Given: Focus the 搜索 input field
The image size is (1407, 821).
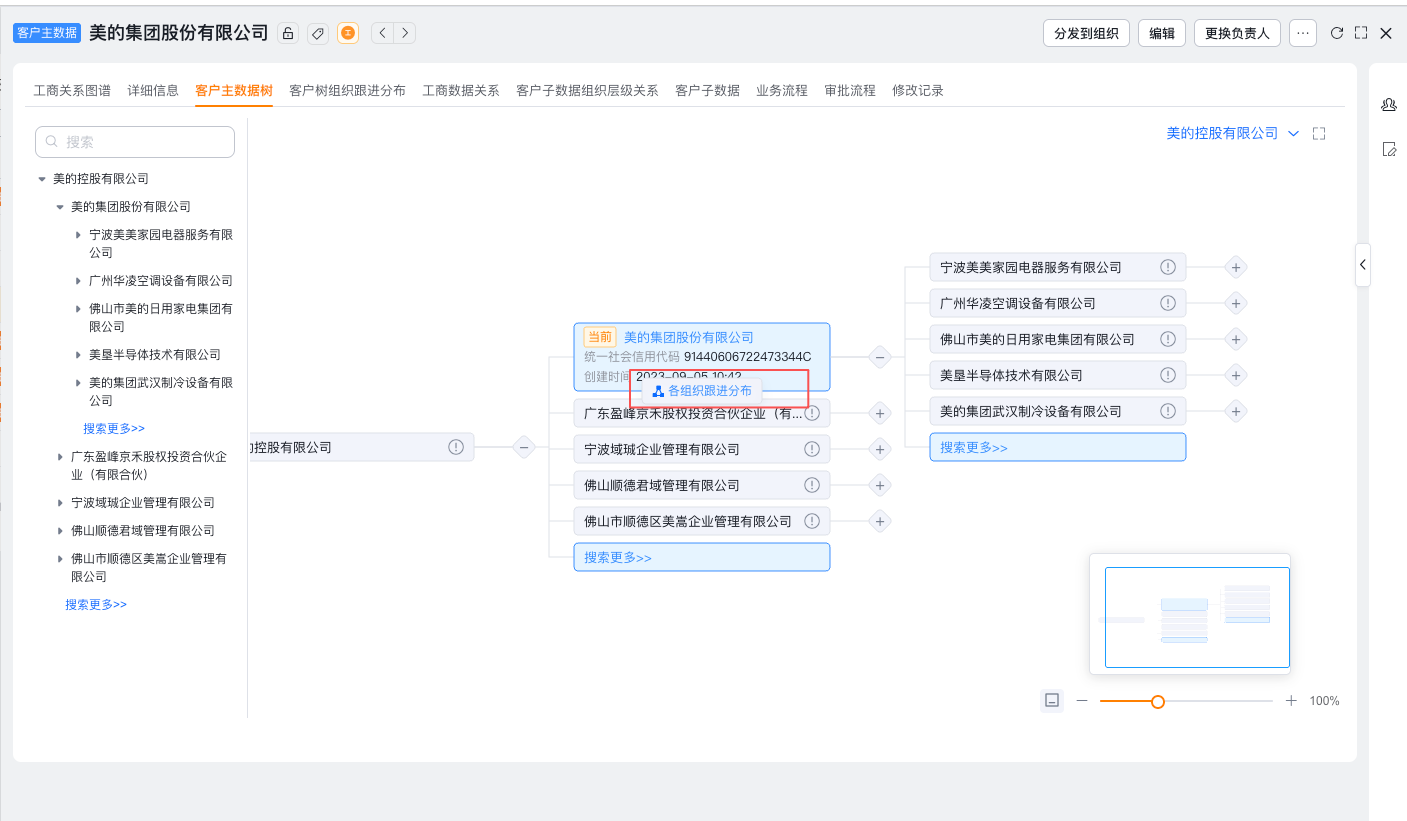Looking at the screenshot, I should coord(135,142).
